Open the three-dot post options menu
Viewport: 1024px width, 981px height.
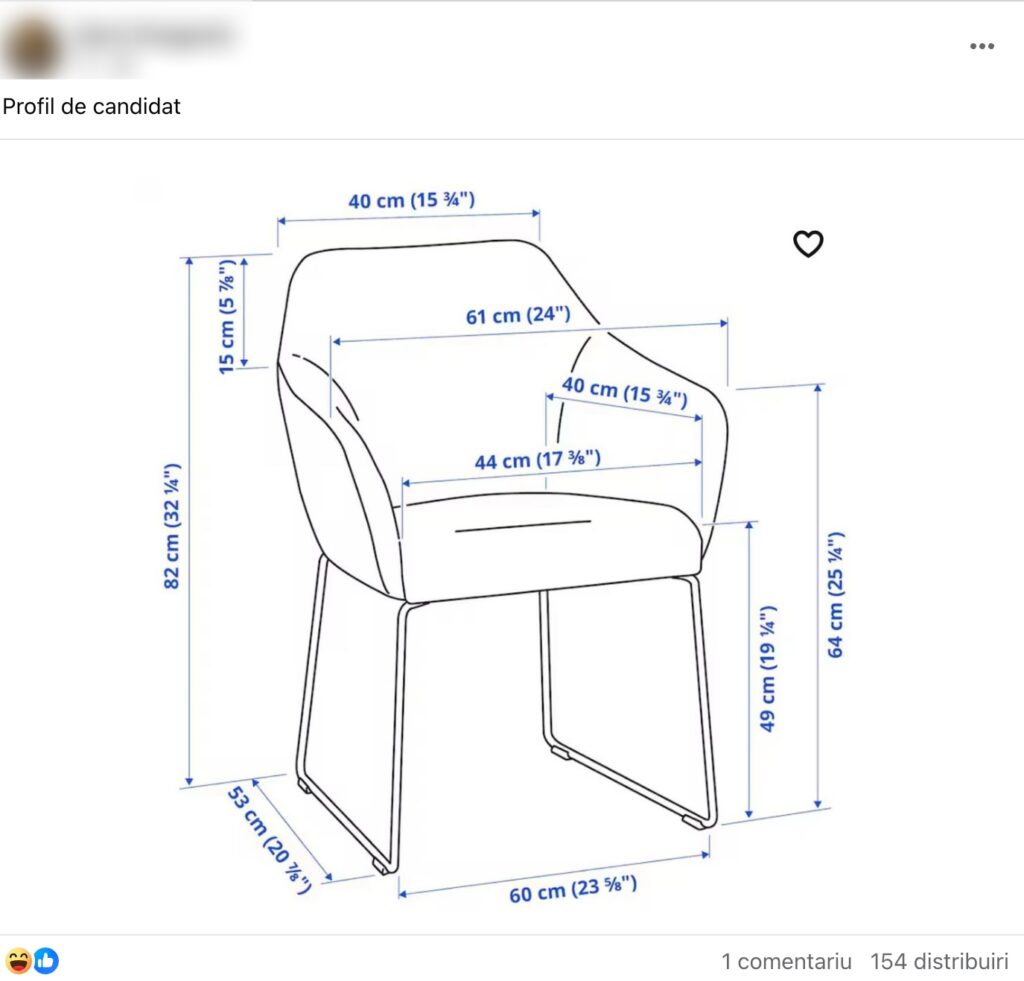coord(982,46)
